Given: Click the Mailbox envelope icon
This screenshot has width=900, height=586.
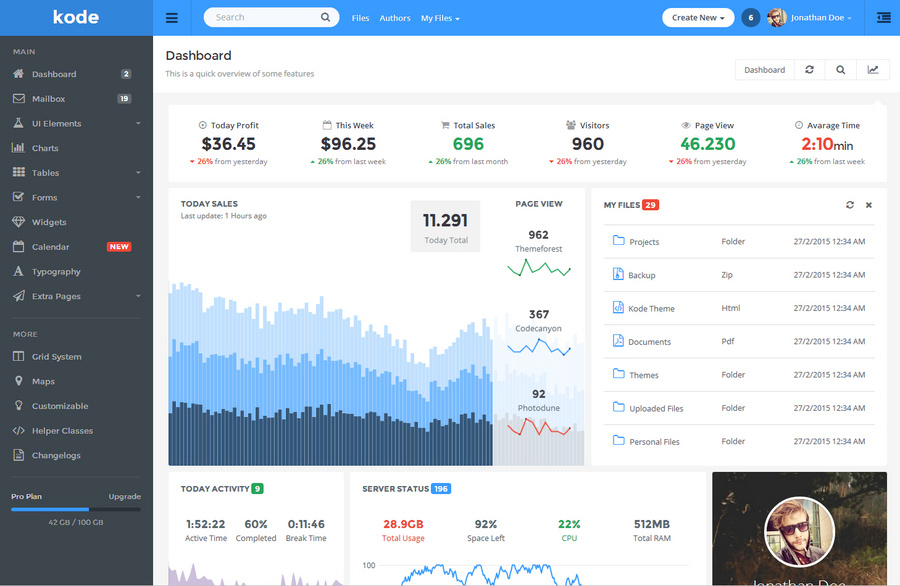Looking at the screenshot, I should pyautogui.click(x=18, y=98).
